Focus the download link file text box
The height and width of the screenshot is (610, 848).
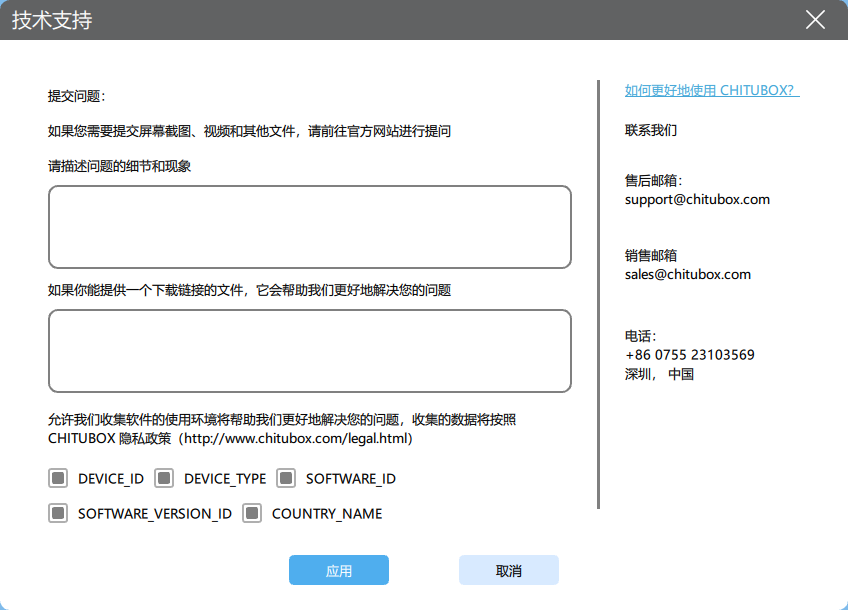309,351
